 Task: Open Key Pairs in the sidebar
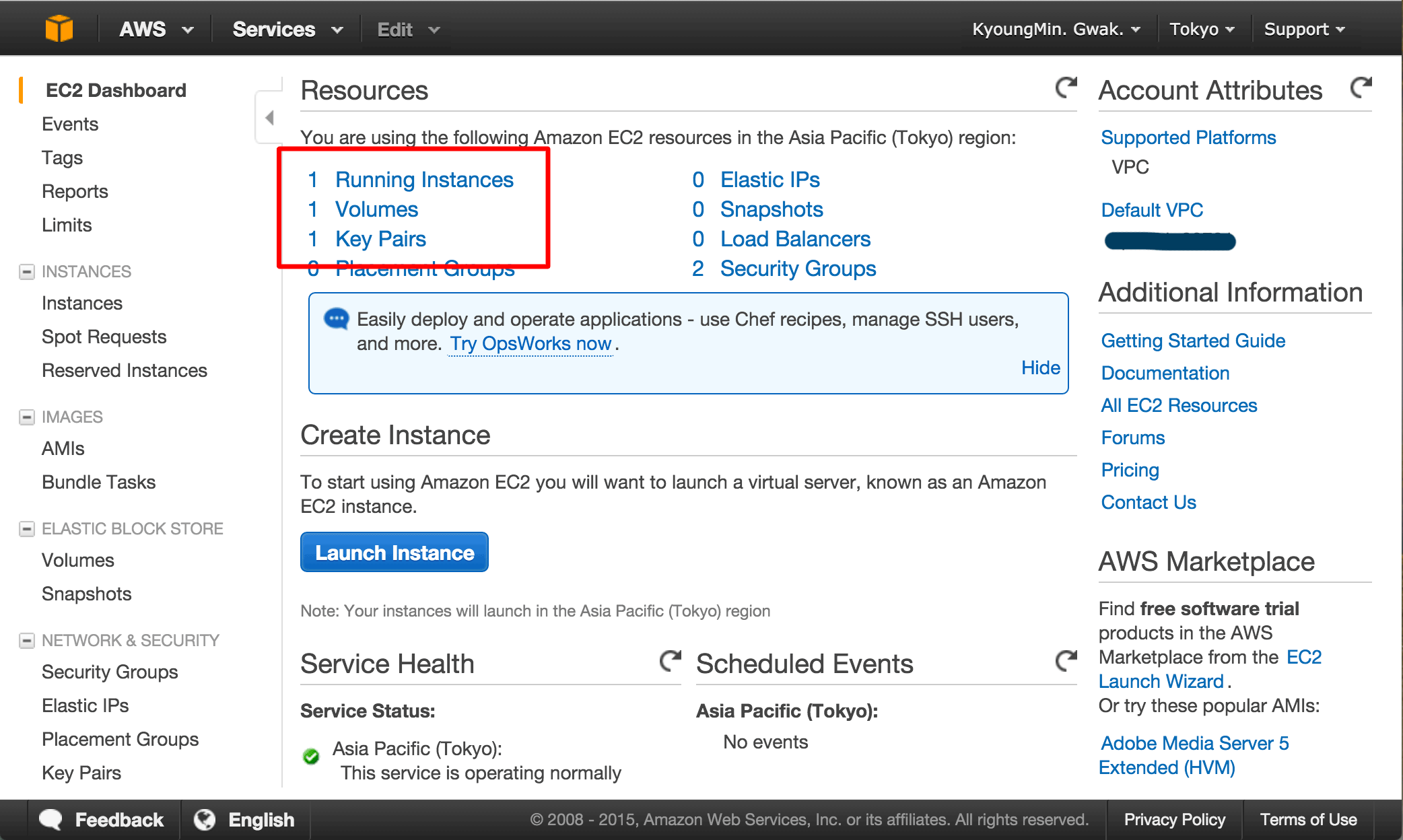pyautogui.click(x=81, y=773)
